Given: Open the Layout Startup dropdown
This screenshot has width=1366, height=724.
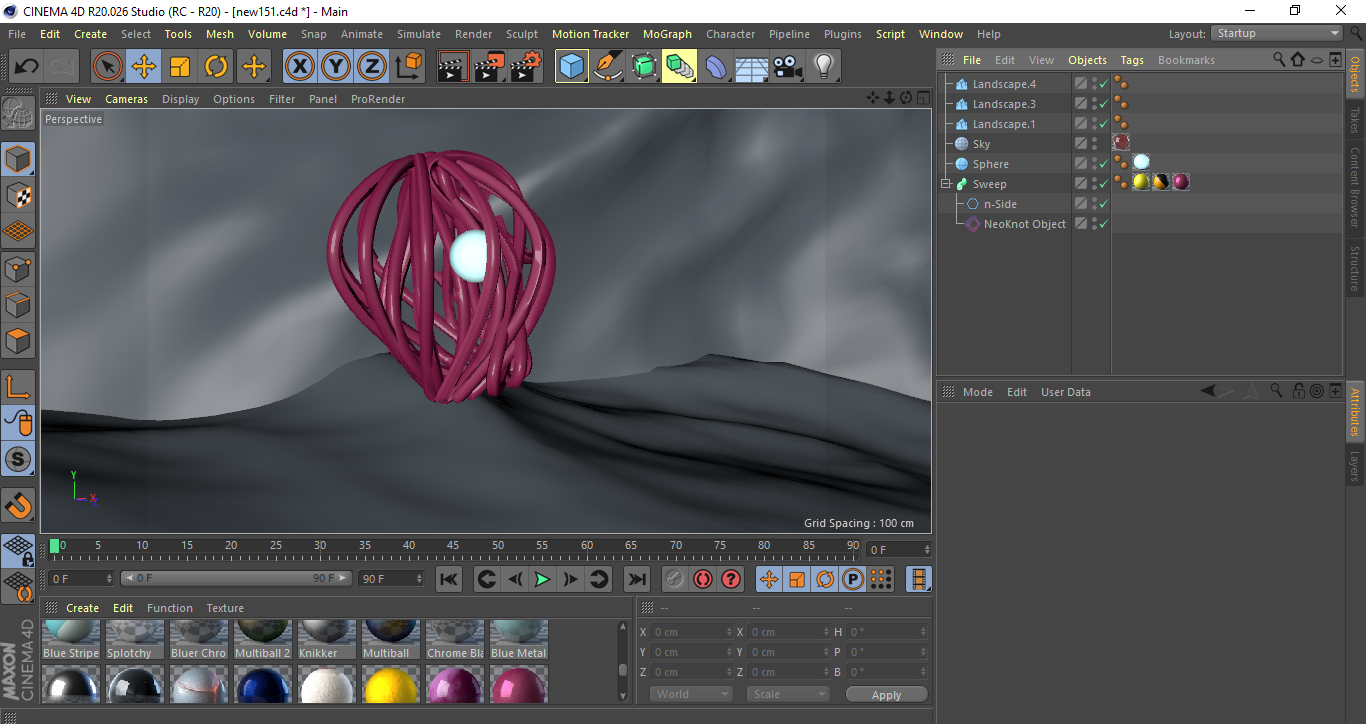Looking at the screenshot, I should pos(1277,33).
